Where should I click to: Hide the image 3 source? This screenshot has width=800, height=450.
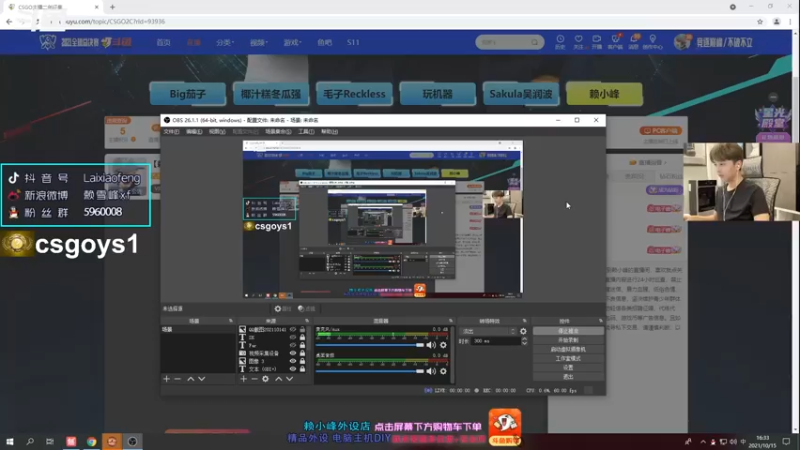[293, 361]
